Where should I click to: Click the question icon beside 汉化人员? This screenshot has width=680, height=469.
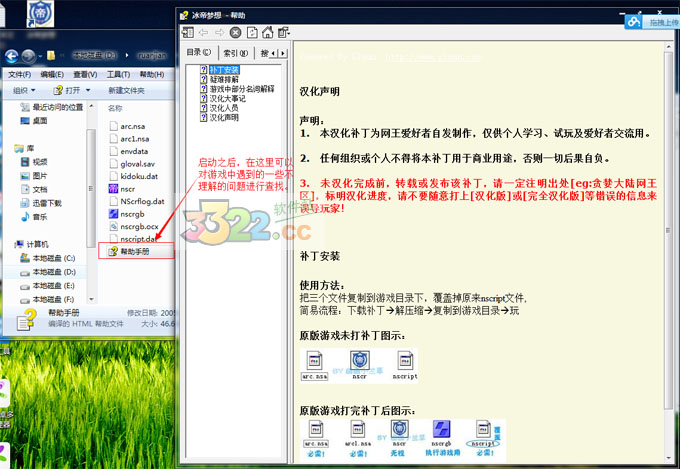[x=204, y=108]
